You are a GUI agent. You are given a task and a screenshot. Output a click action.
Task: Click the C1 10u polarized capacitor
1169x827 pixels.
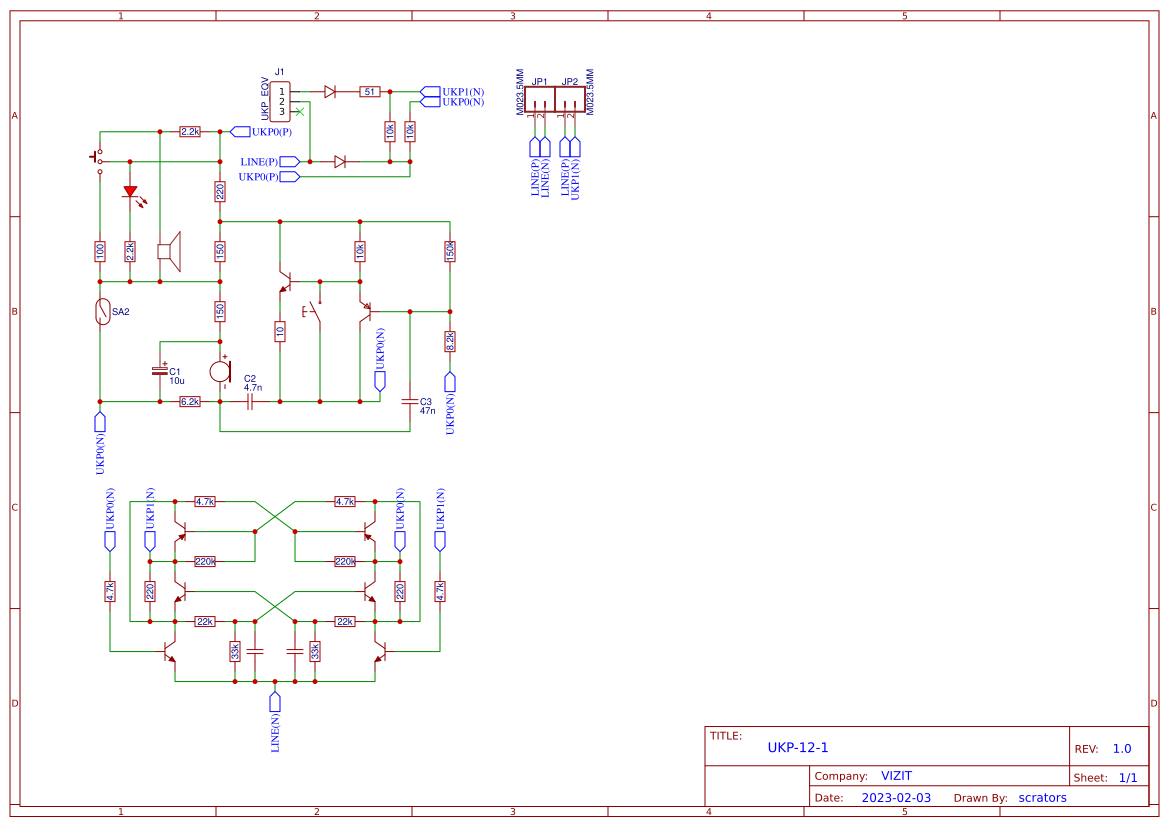[160, 371]
